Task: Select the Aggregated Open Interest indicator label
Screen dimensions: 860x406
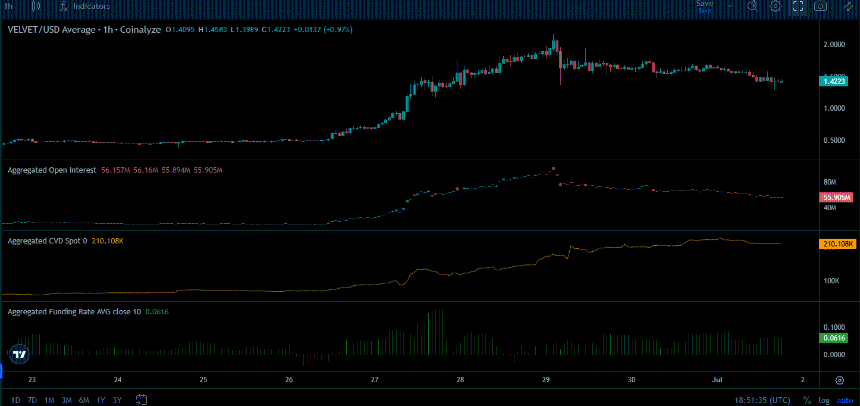Action: tap(52, 170)
